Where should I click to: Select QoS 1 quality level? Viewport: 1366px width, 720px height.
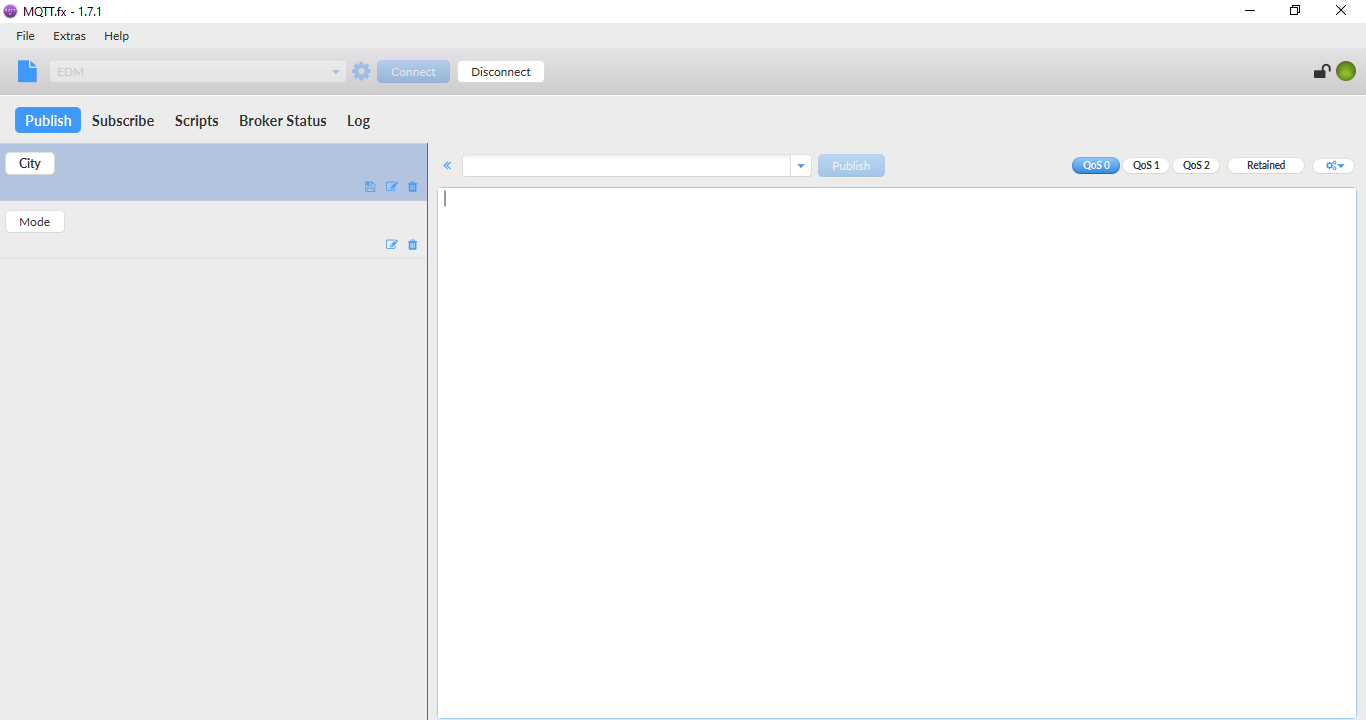[1145, 165]
